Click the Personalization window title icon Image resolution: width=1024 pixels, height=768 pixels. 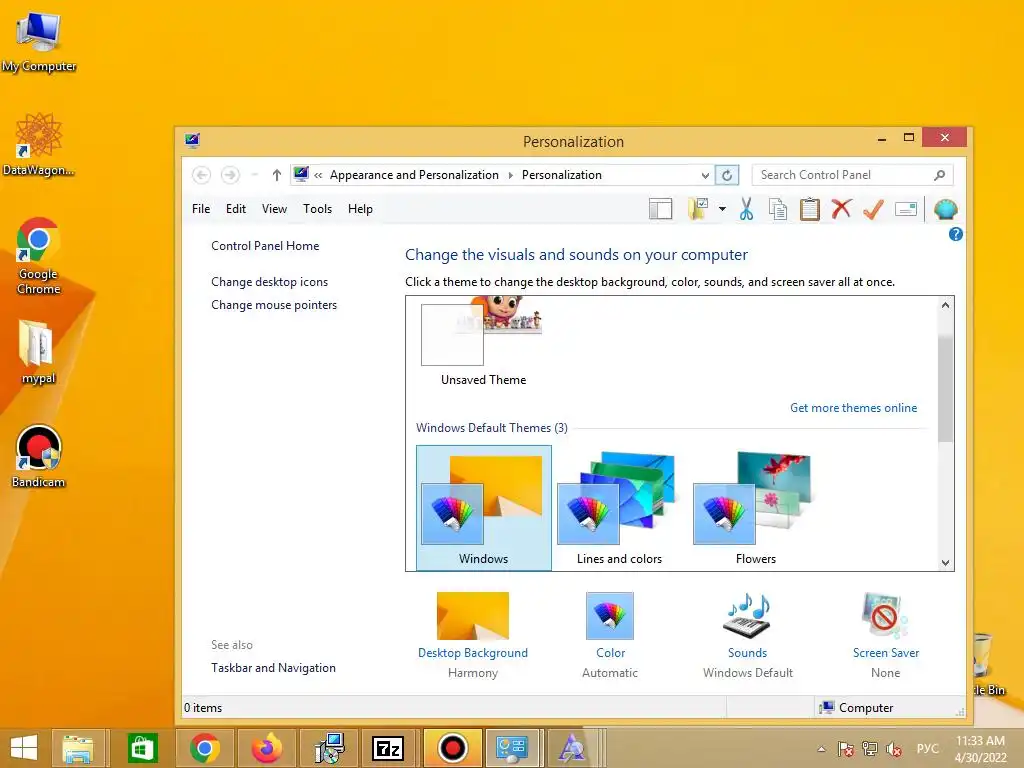[192, 140]
